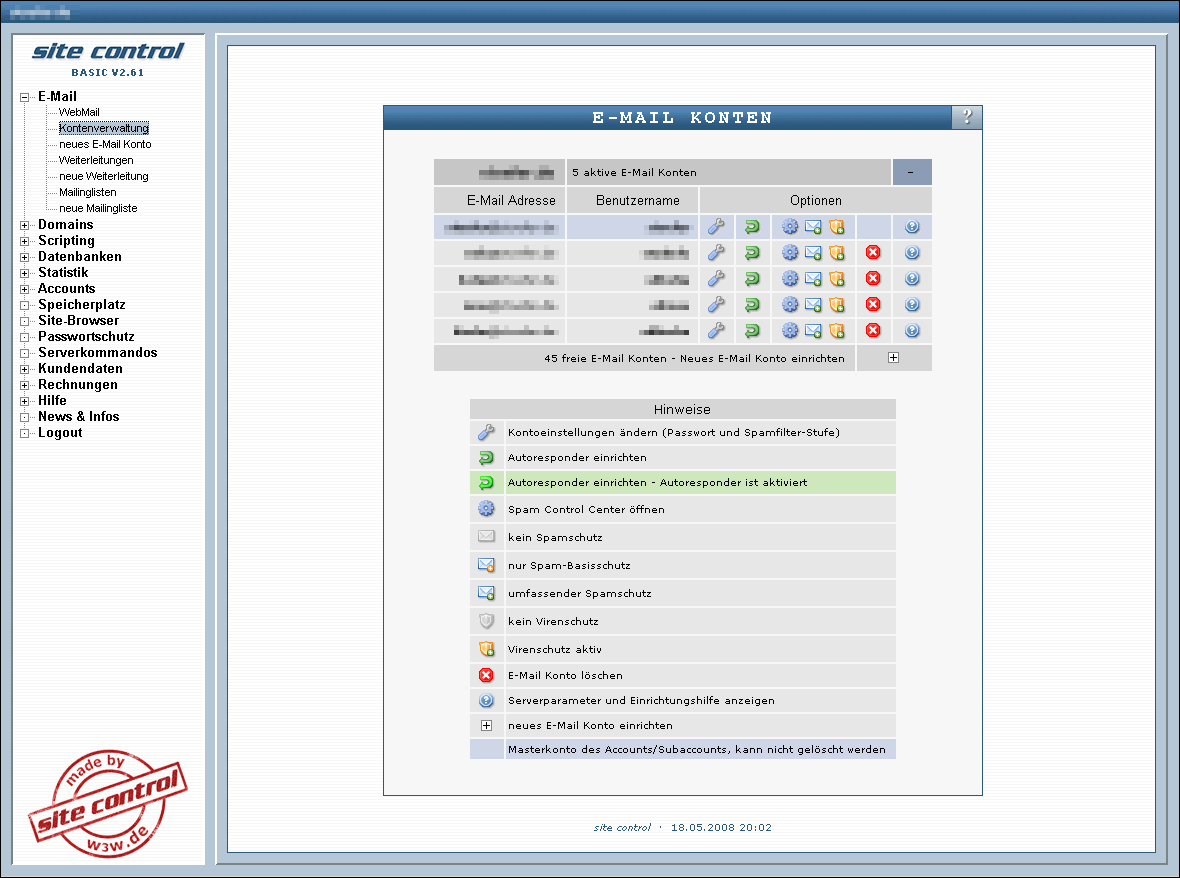Open Passwortschutz in the sidebar

(x=87, y=336)
